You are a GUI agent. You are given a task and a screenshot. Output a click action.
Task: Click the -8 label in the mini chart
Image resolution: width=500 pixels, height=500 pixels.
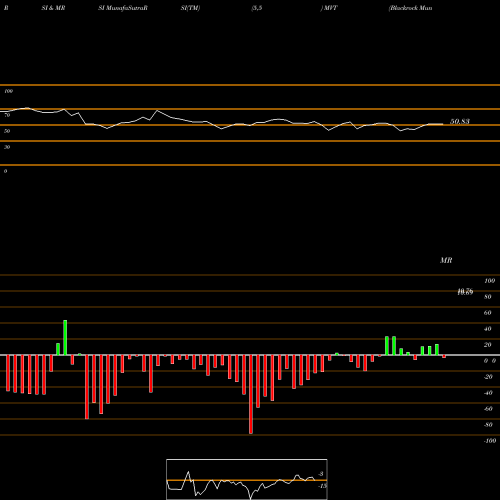321,474
